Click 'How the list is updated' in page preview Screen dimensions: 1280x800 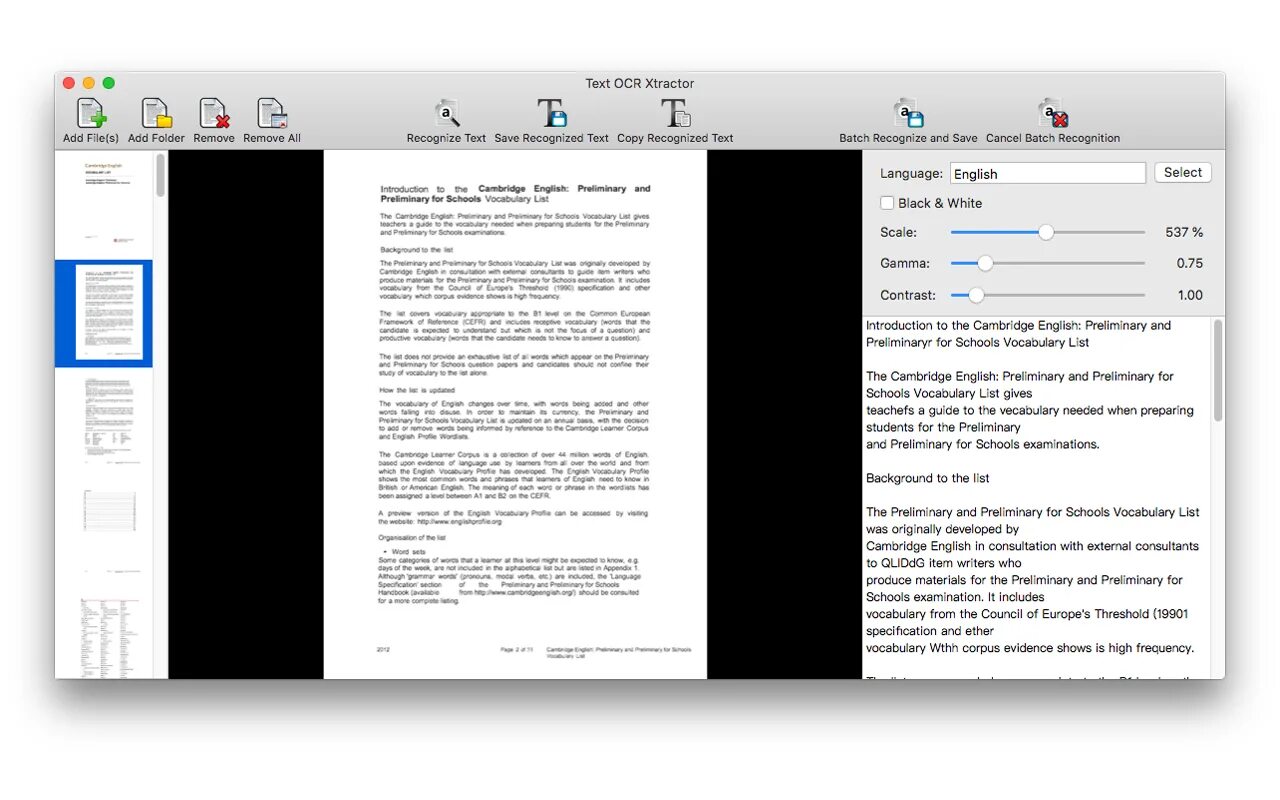point(416,390)
